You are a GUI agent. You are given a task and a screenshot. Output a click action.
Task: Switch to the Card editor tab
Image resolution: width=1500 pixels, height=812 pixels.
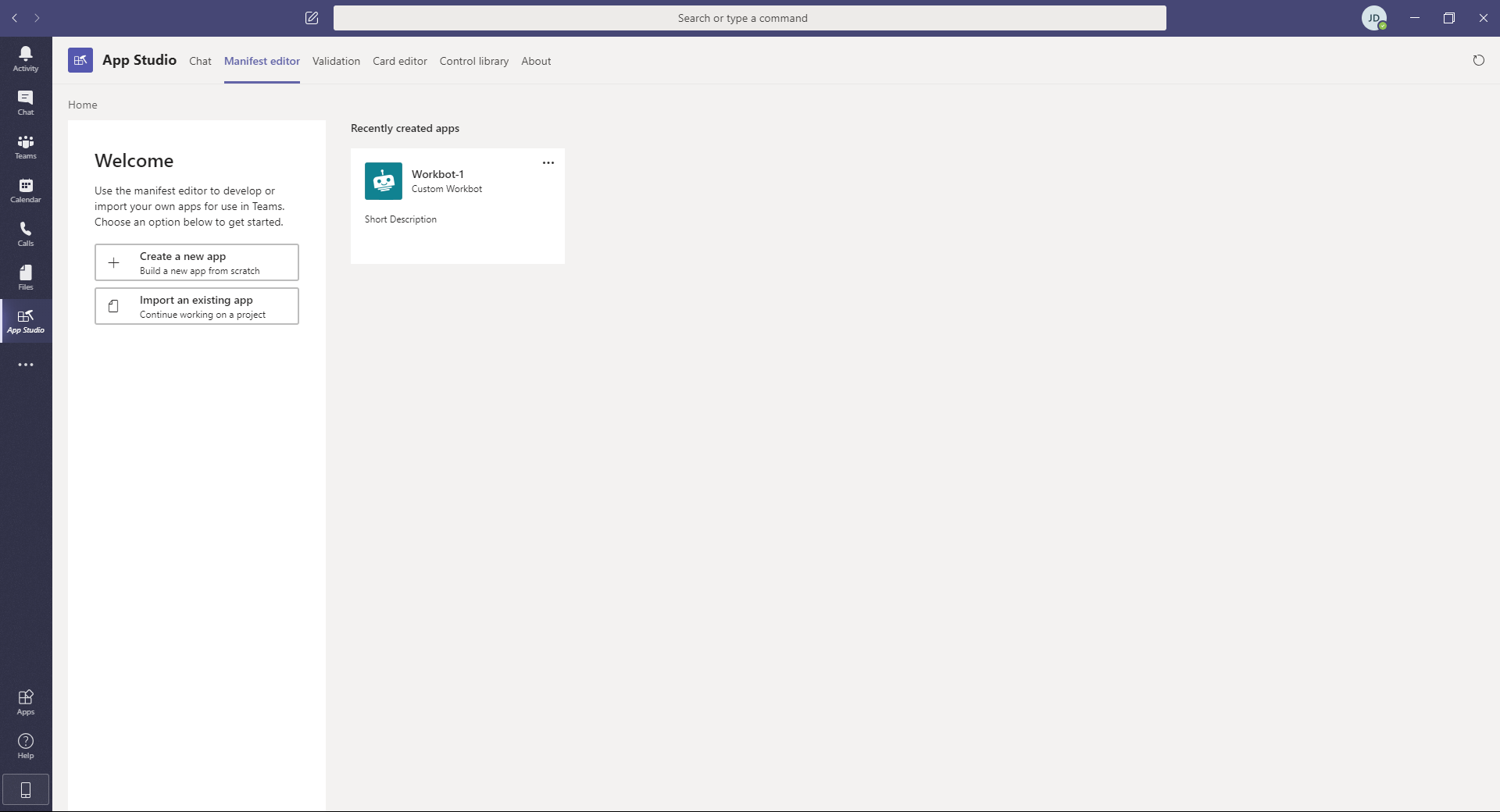click(399, 61)
